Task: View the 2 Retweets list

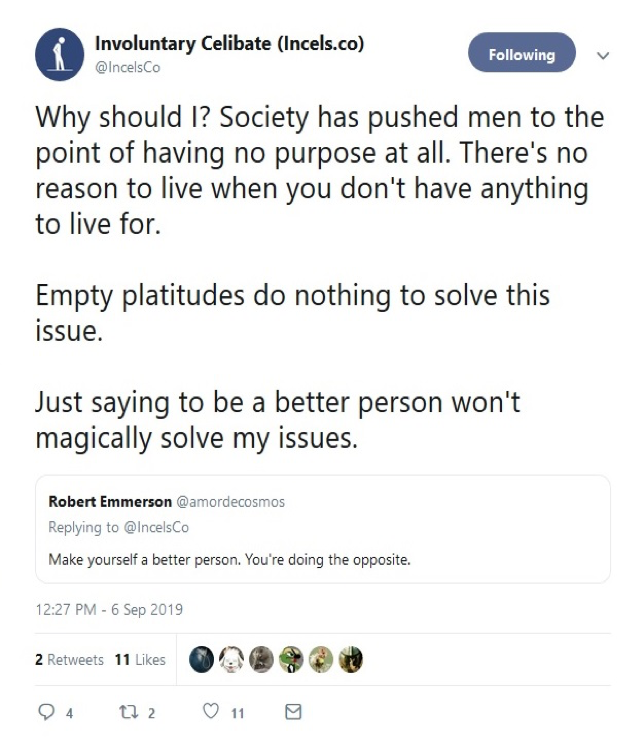Action: click(69, 660)
